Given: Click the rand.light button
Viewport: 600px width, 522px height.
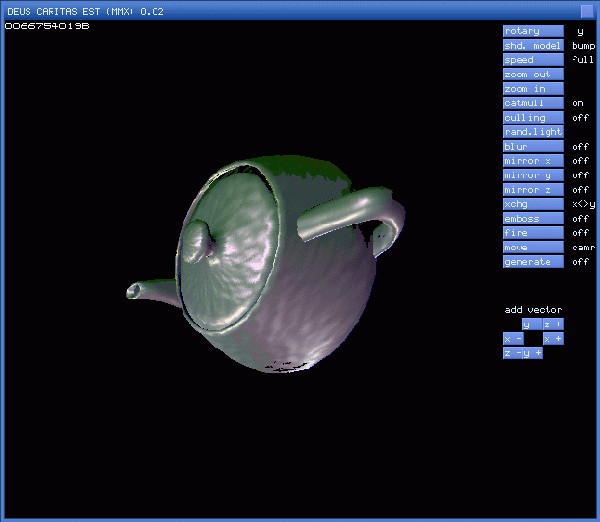Looking at the screenshot, I should (533, 132).
